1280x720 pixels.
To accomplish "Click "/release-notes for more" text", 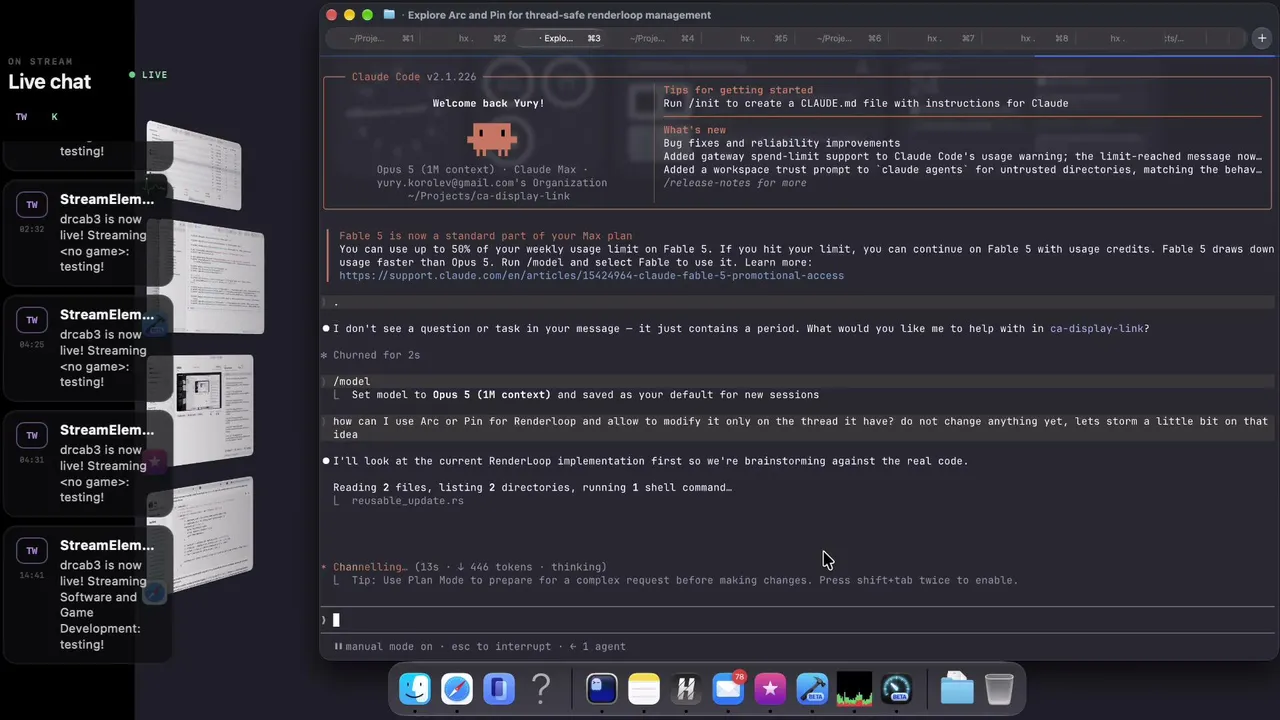I will [735, 183].
